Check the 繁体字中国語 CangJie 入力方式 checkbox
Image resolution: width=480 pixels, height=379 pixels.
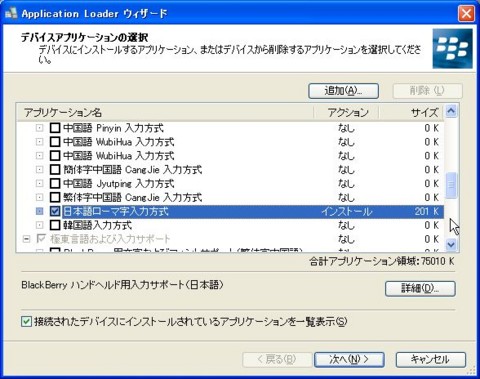(x=55, y=197)
